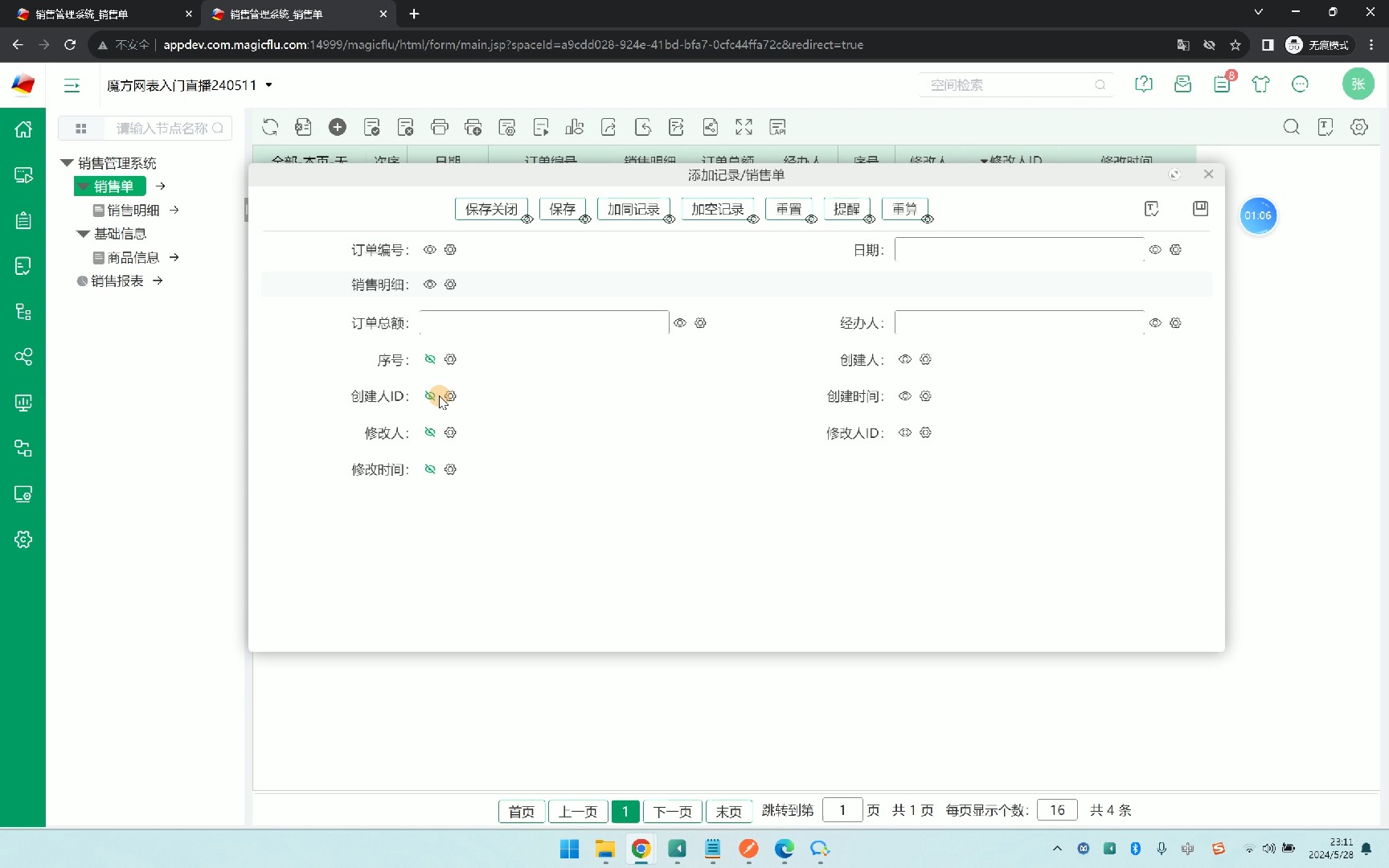Viewport: 1389px width, 868px height.
Task: Click the jump-to-page input field
Action: click(842, 810)
